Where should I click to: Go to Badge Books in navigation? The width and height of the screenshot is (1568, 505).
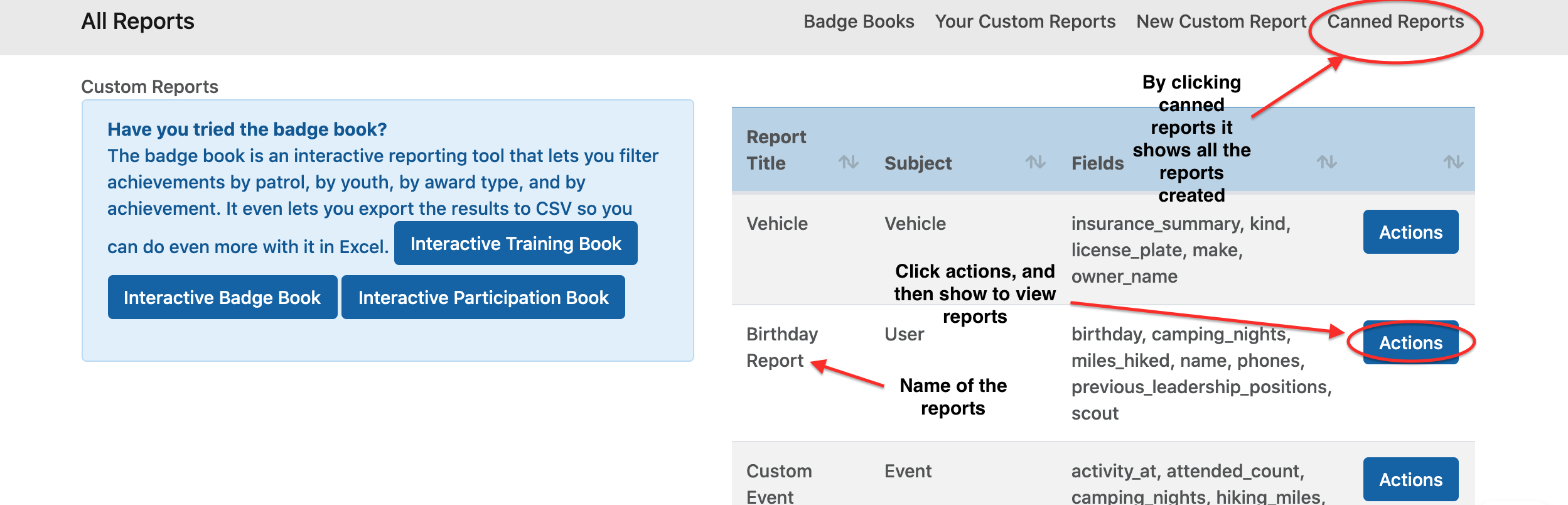coord(858,21)
